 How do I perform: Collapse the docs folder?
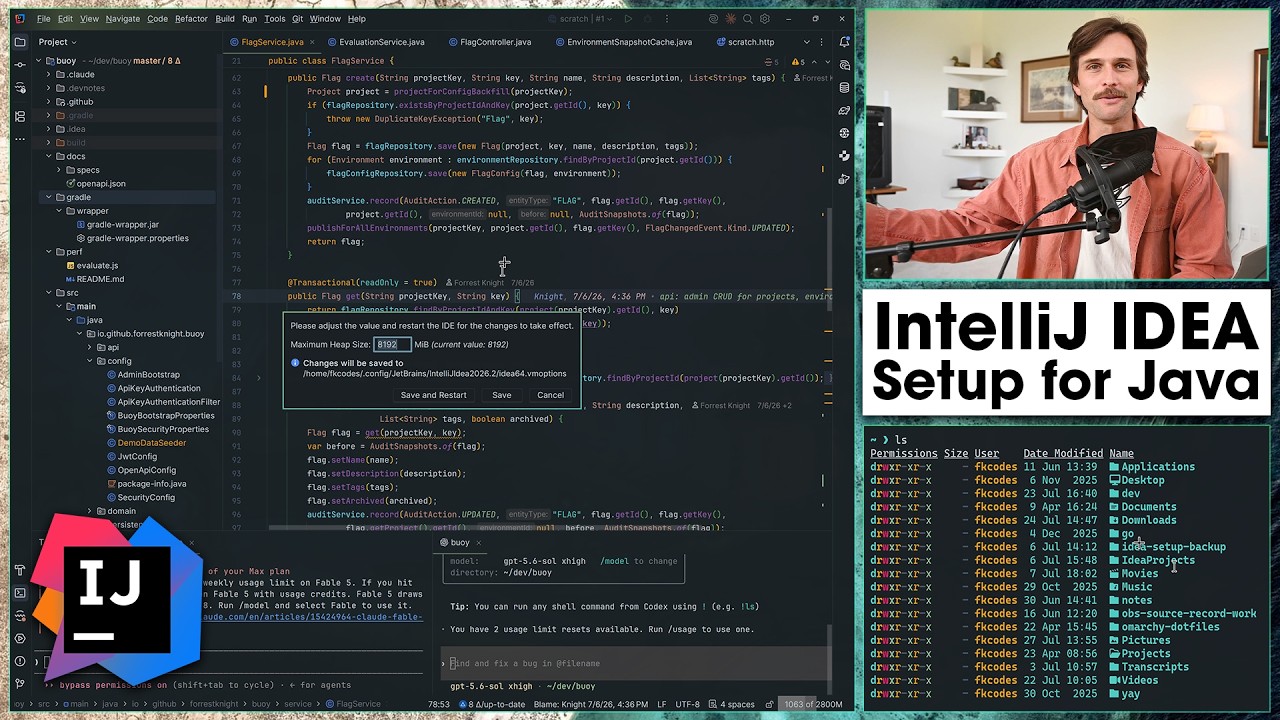(48, 156)
